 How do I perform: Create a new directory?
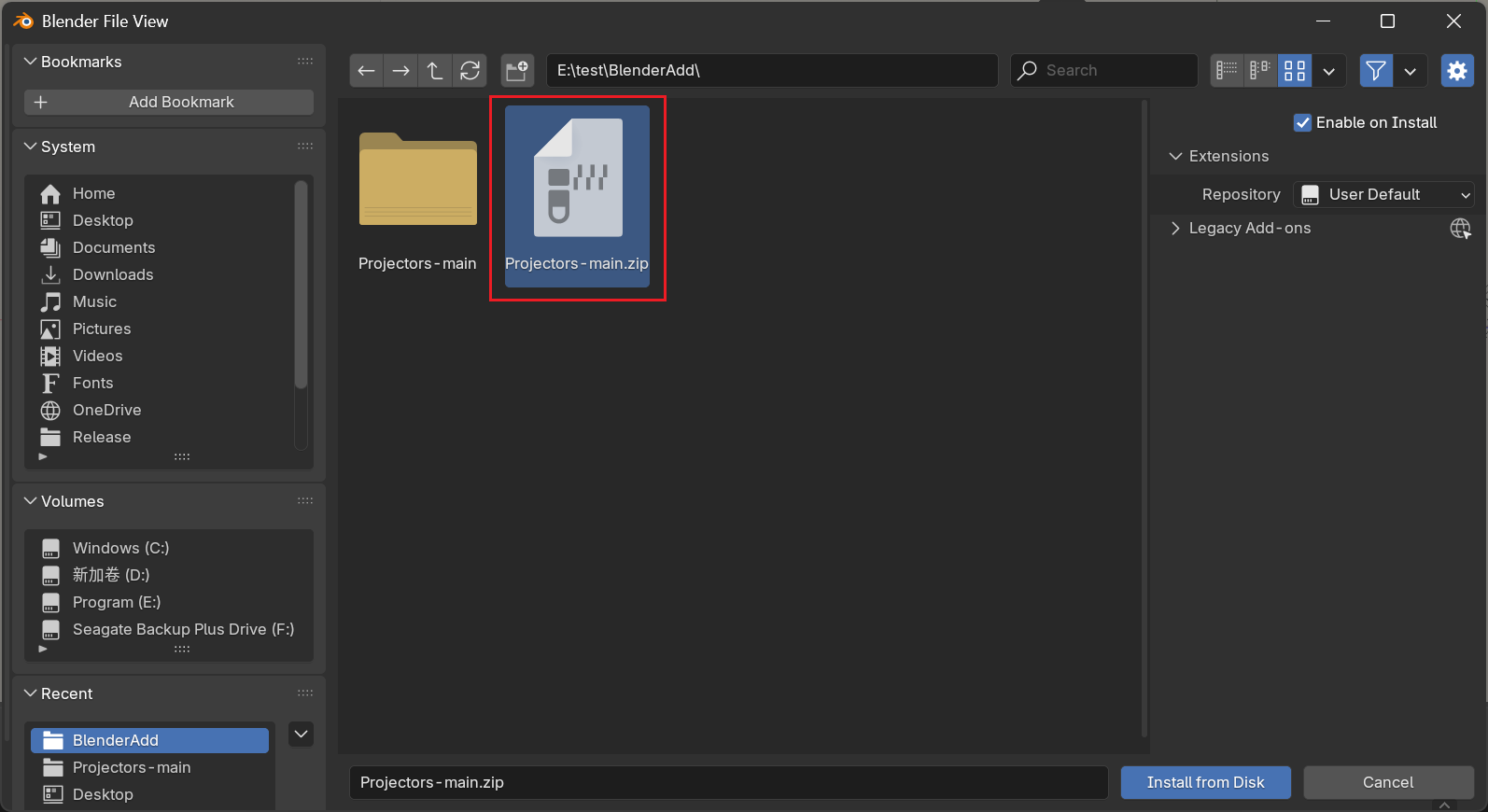coord(517,70)
